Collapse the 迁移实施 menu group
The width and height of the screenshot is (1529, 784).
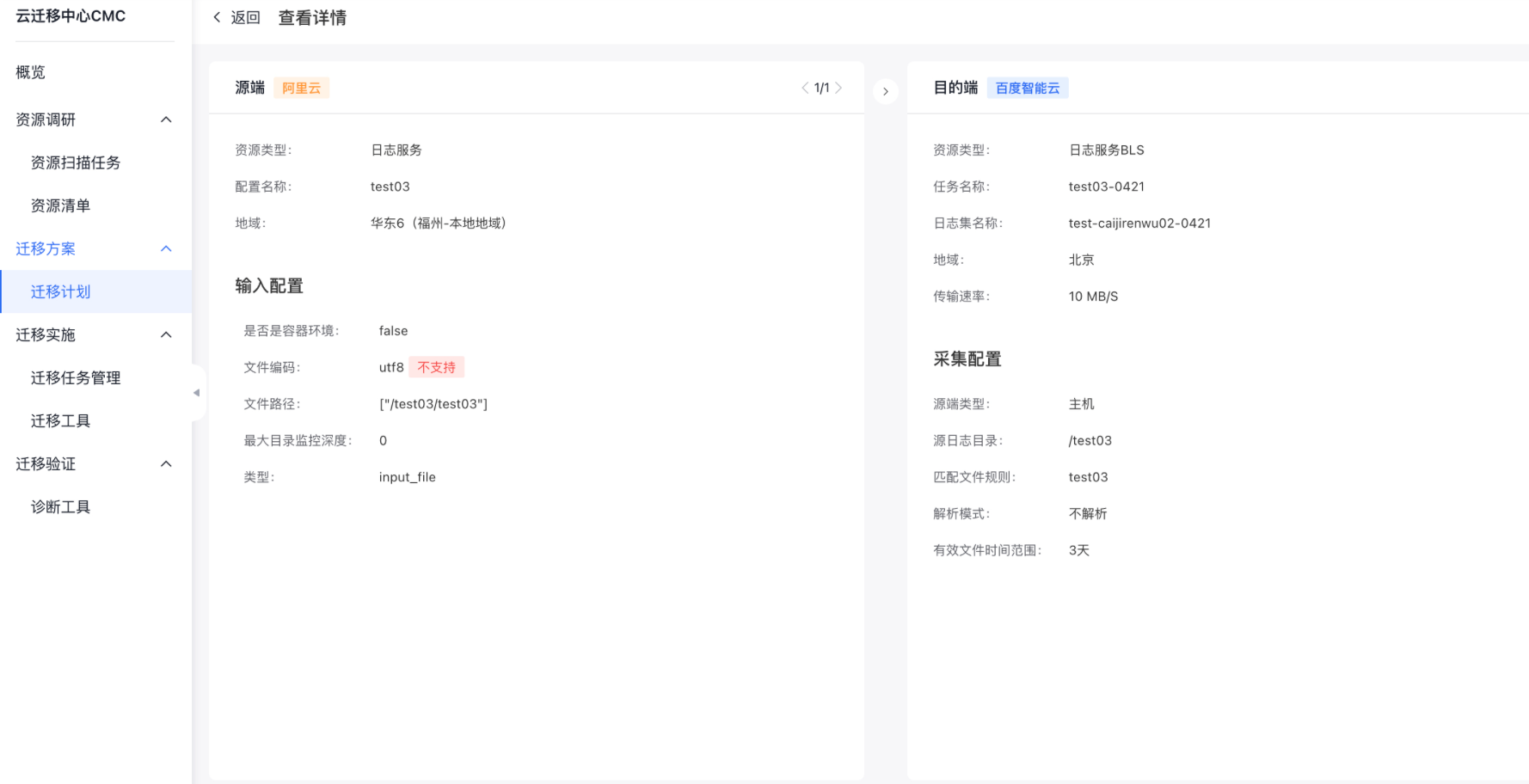[167, 334]
